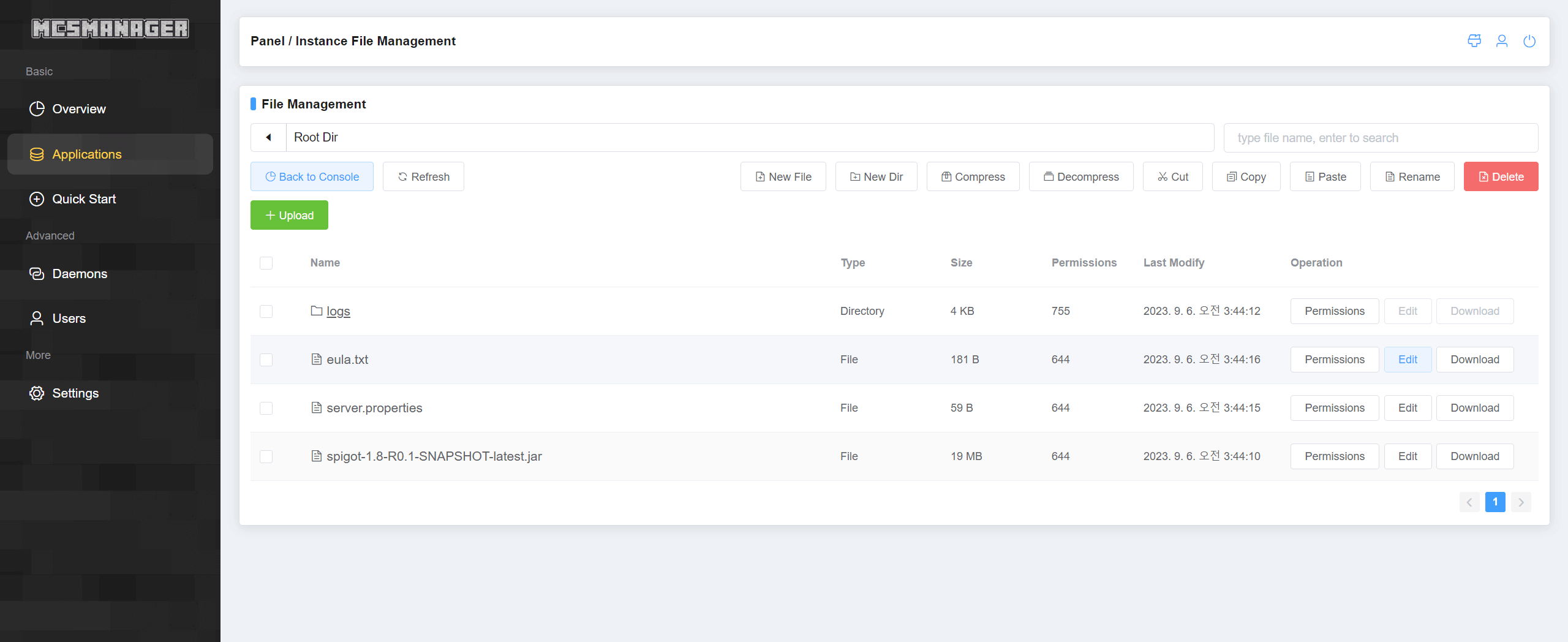Open the user profile icon in top bar
This screenshot has height=642, width=1568.
coord(1502,41)
